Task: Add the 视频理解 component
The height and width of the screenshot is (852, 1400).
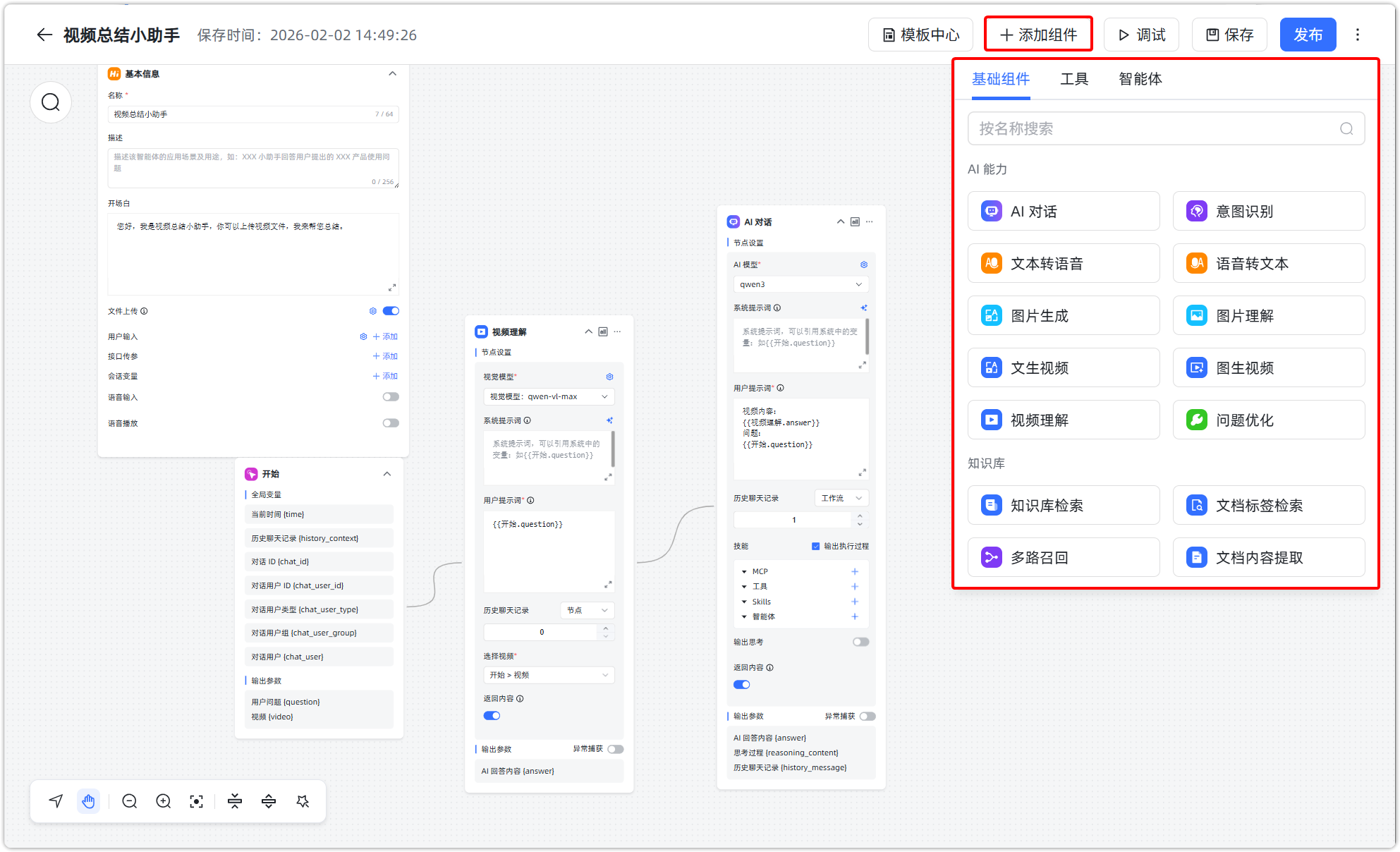Action: click(1063, 420)
